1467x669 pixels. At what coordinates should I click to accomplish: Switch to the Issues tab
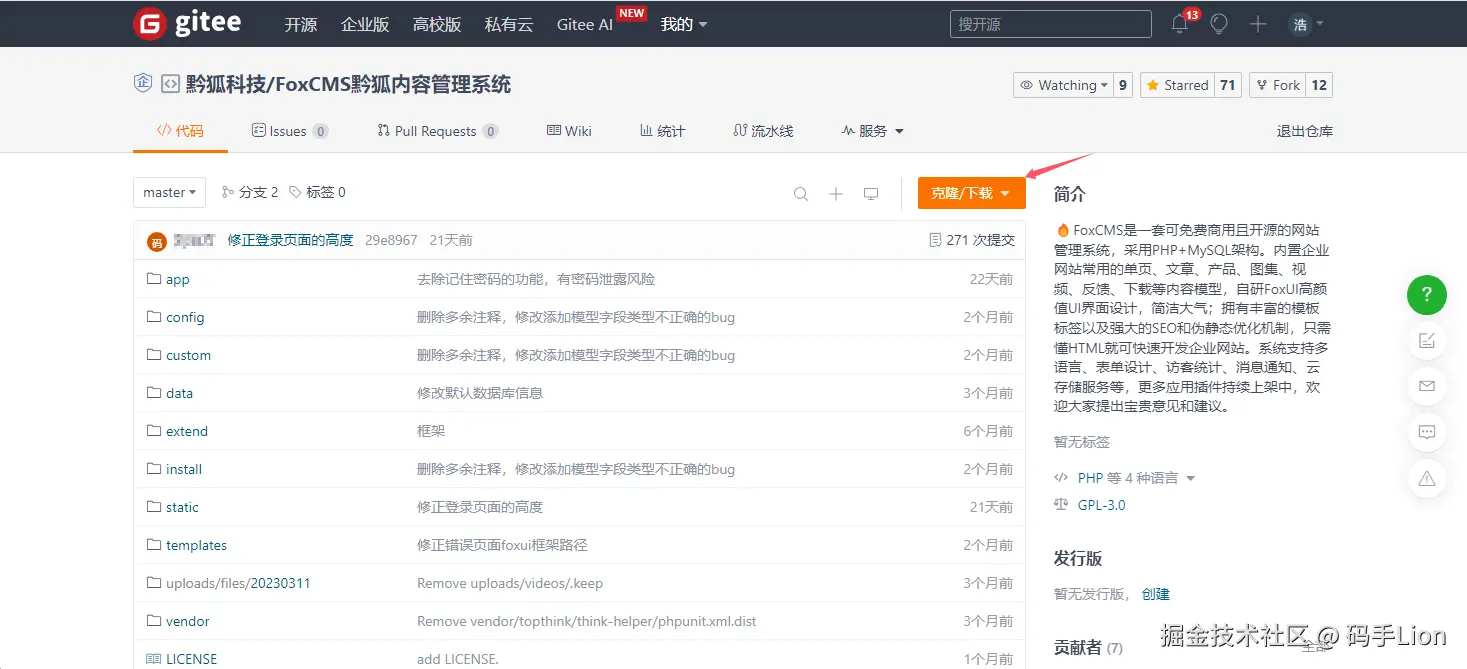point(289,131)
